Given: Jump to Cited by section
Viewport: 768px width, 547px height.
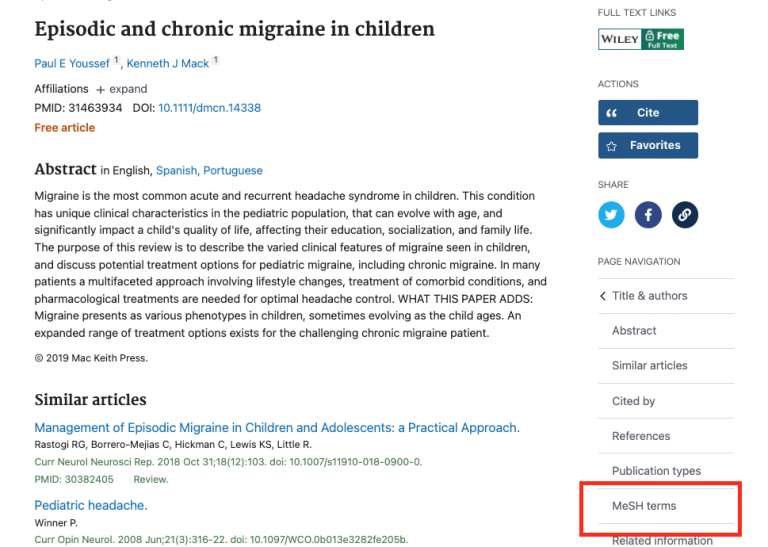Looking at the screenshot, I should (x=633, y=401).
